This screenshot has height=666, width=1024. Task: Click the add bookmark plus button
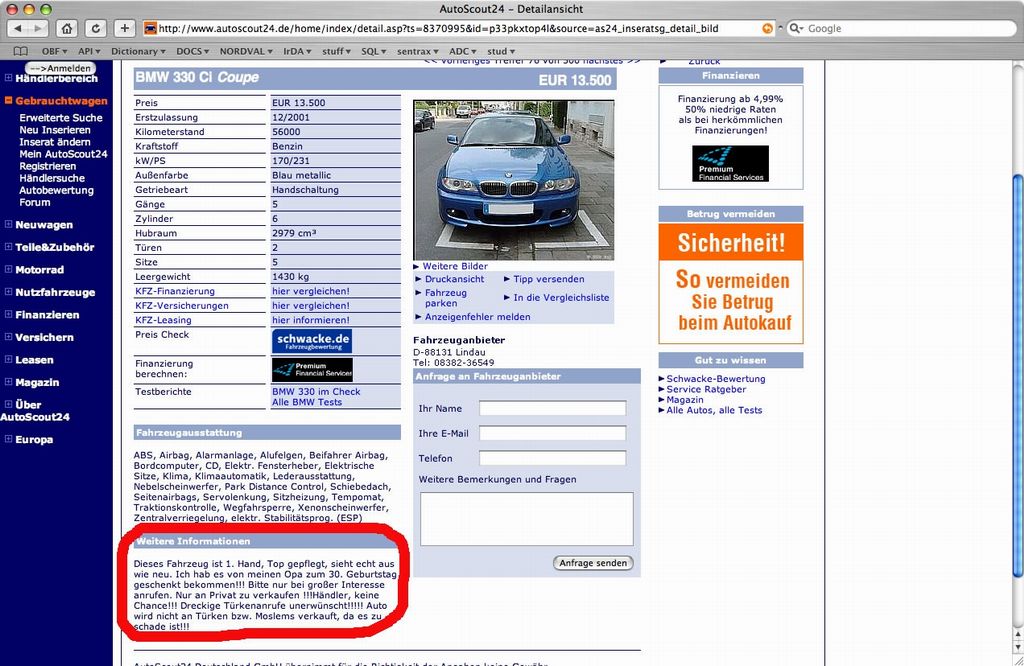pos(124,28)
